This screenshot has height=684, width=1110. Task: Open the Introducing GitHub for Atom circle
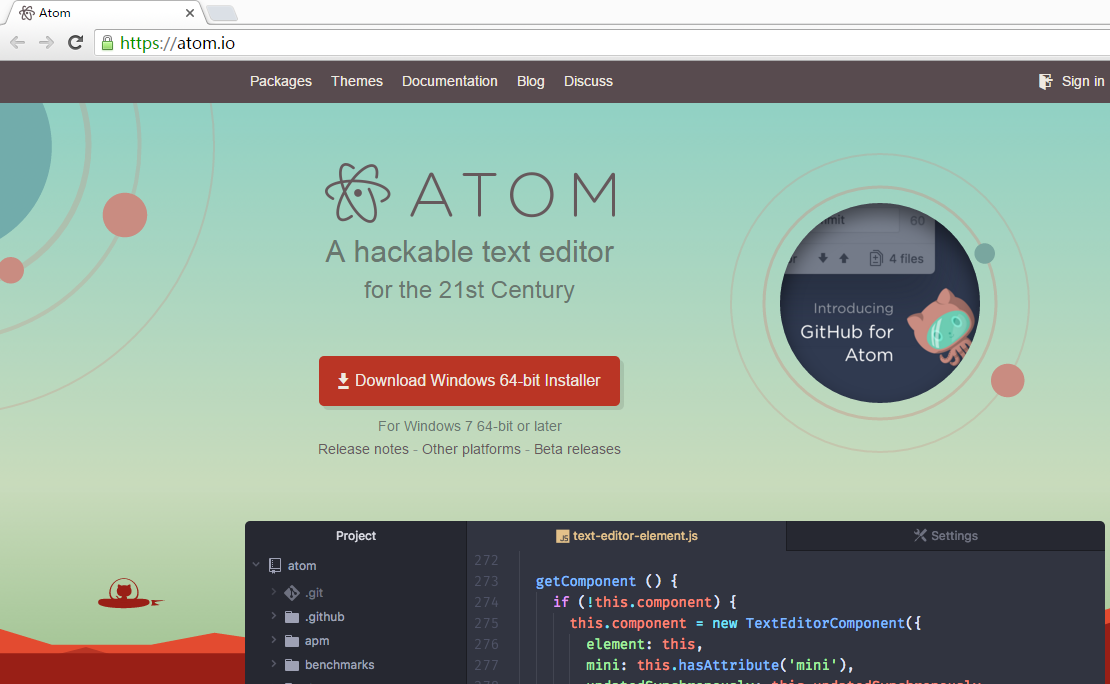[880, 303]
